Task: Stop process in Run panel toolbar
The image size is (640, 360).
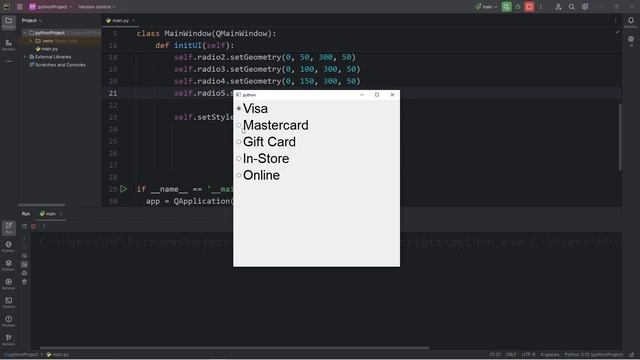Action: pos(34,226)
